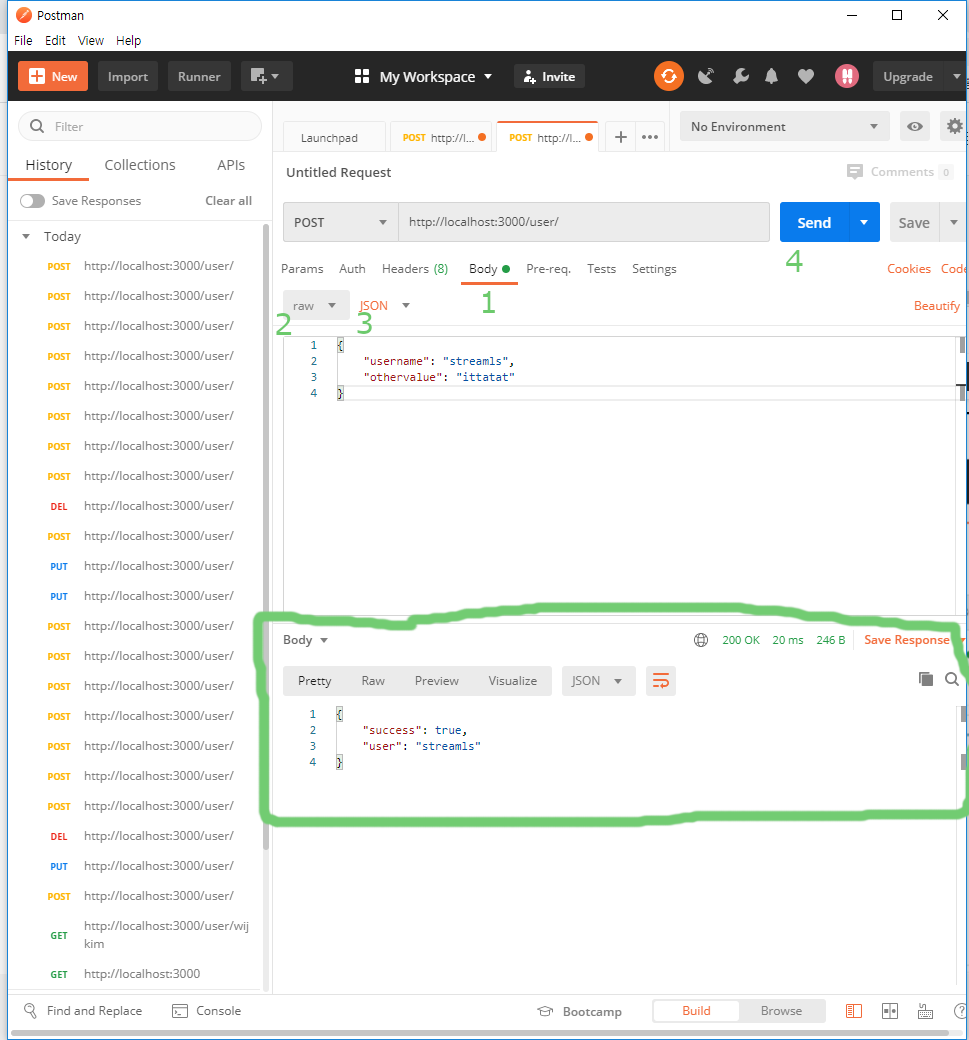
Task: Toggle the Save Responses switch
Action: click(x=32, y=201)
